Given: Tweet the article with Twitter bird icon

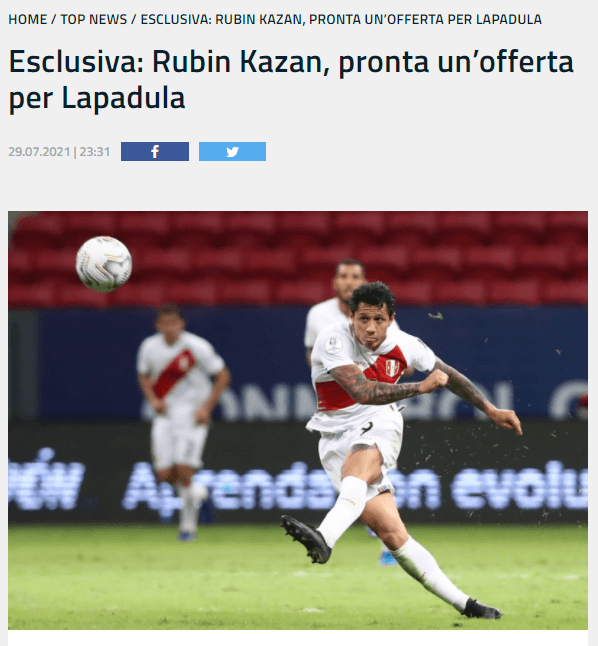Looking at the screenshot, I should click(232, 152).
